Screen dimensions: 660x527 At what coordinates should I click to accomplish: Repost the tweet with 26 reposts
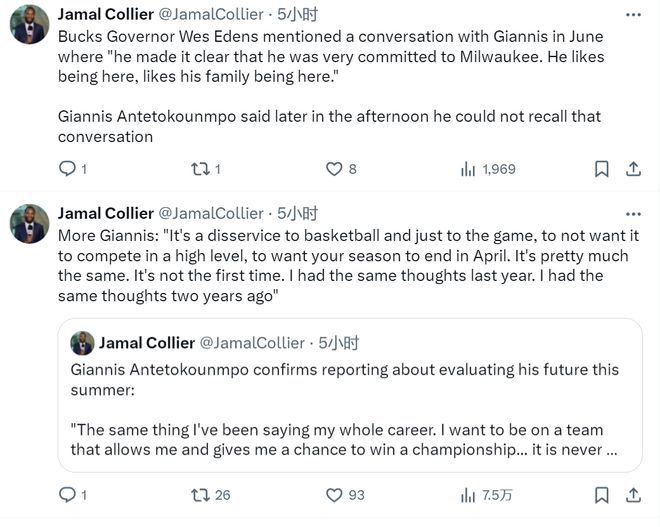pyautogui.click(x=200, y=495)
